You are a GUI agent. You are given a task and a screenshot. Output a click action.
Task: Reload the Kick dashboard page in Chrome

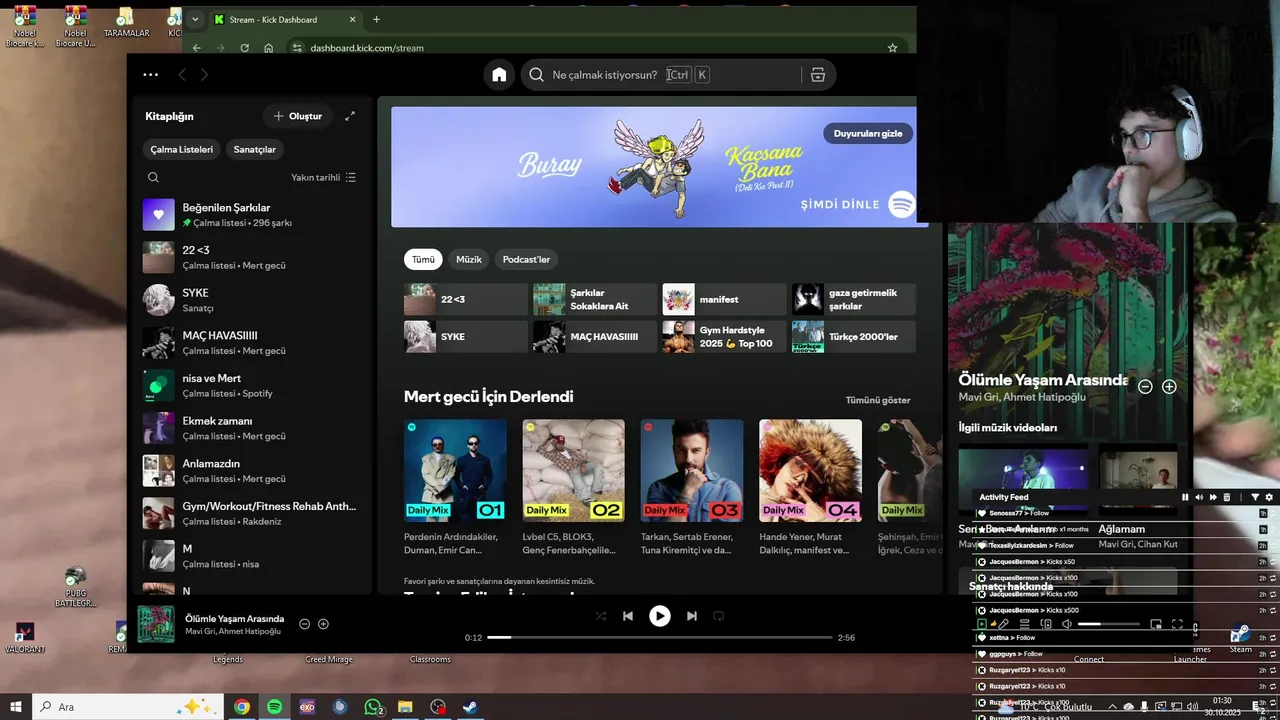coord(244,47)
